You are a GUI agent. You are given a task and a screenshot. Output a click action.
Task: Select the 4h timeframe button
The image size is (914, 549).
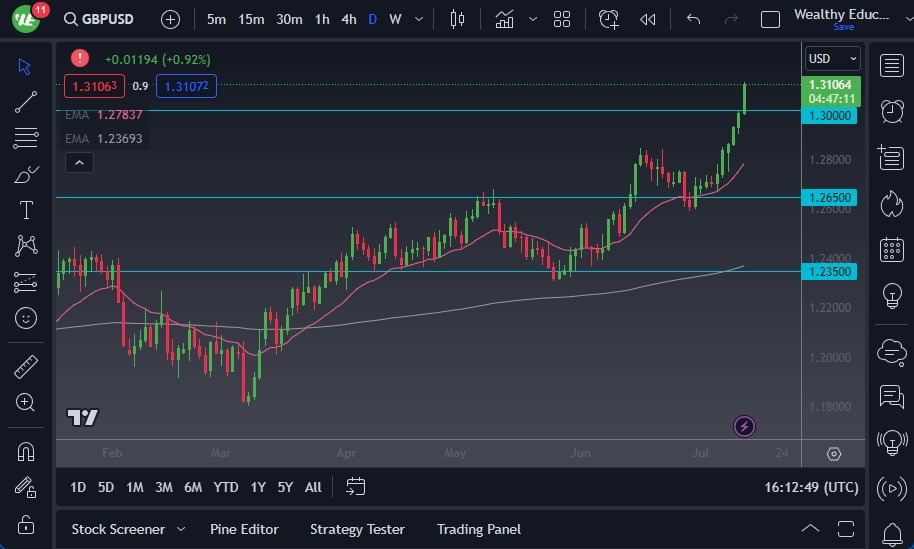348,19
